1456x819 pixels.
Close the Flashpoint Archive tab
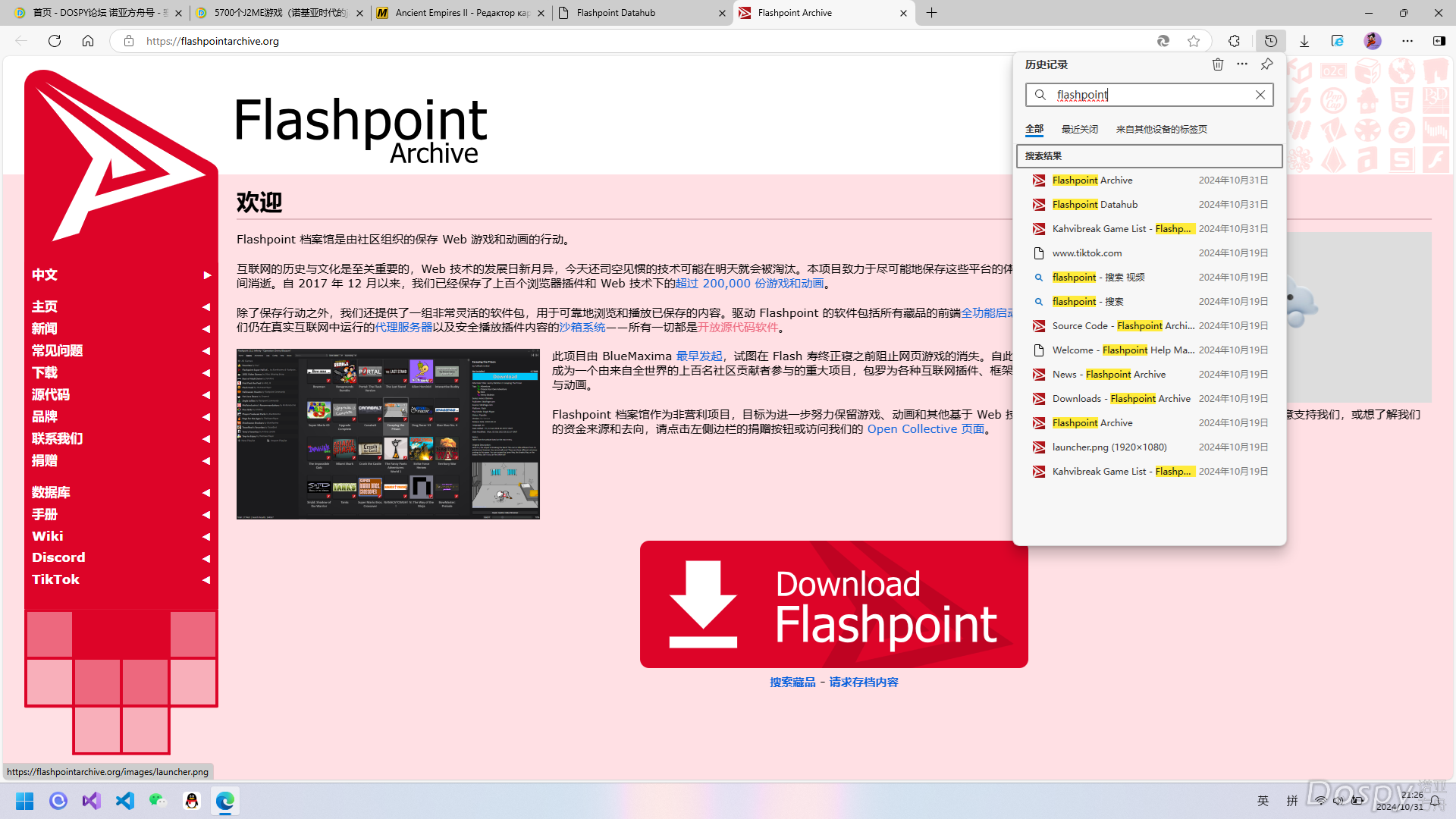pyautogui.click(x=903, y=13)
